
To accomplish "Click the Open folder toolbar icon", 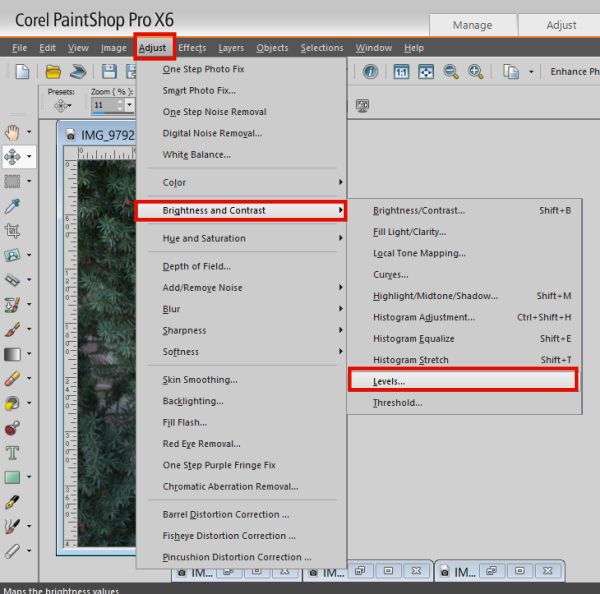I will click(x=53, y=72).
